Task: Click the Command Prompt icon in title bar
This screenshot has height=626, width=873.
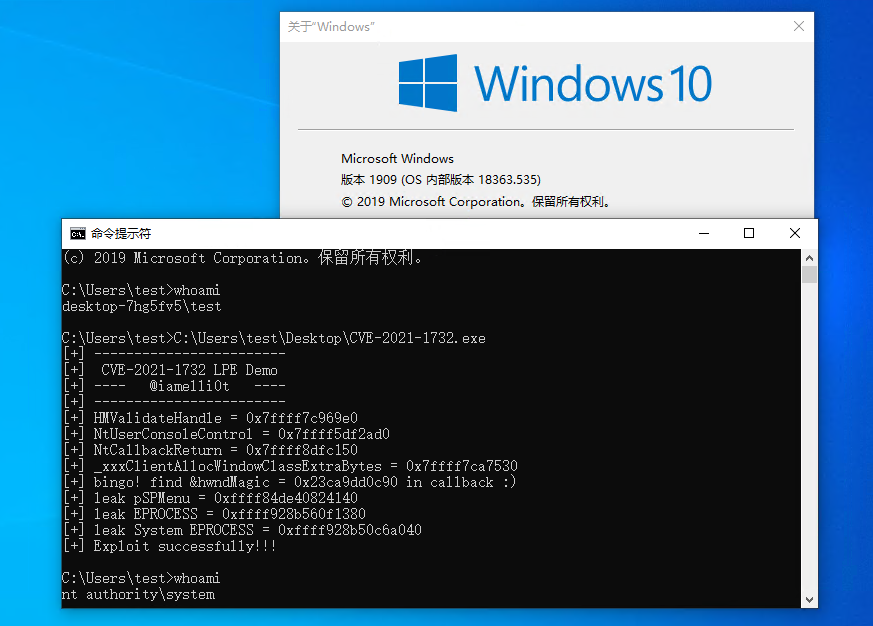Action: coord(78,234)
